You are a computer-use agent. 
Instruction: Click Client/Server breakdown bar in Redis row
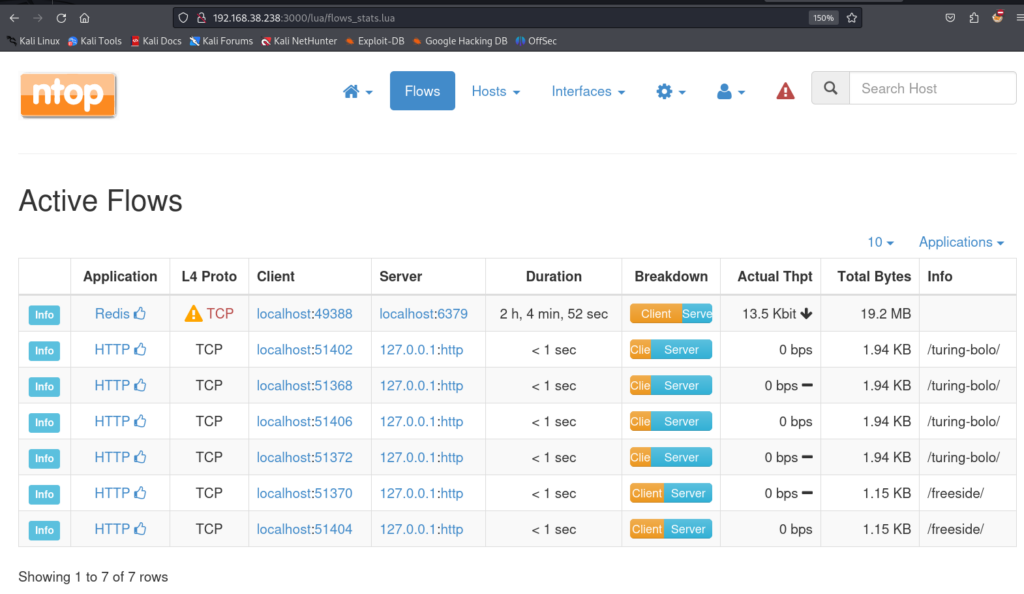tap(671, 314)
